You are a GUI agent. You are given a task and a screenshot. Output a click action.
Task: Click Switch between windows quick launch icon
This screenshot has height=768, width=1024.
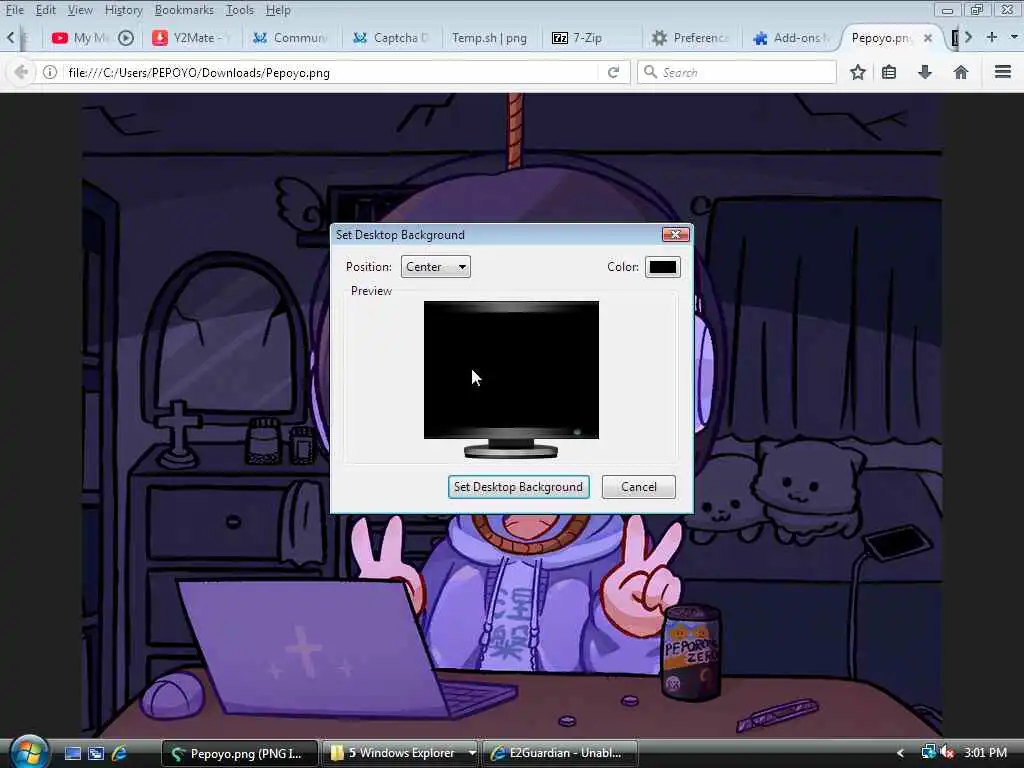point(96,753)
